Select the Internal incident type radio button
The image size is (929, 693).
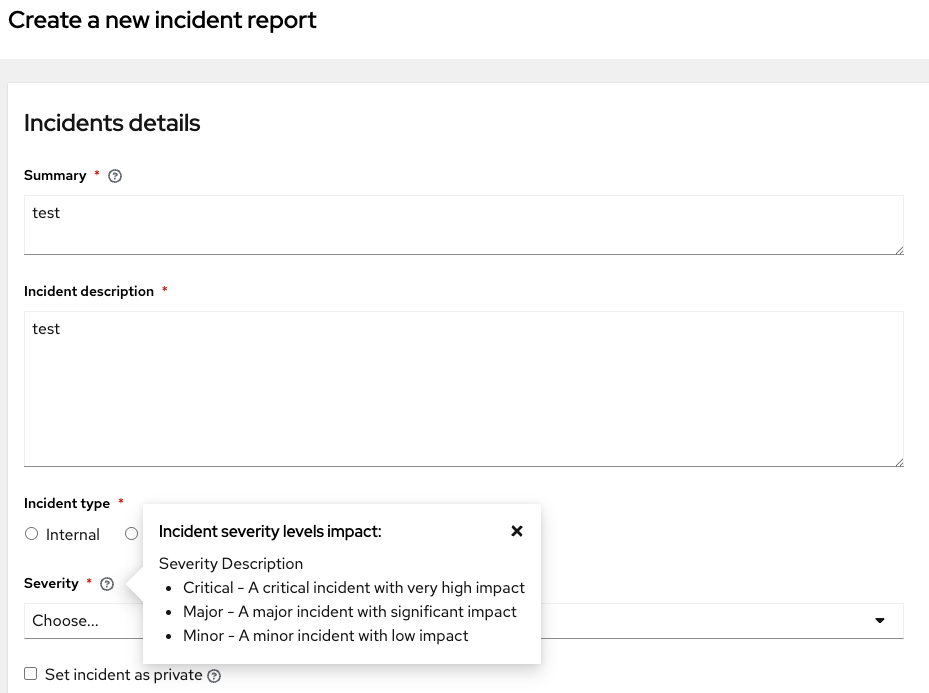[32, 534]
